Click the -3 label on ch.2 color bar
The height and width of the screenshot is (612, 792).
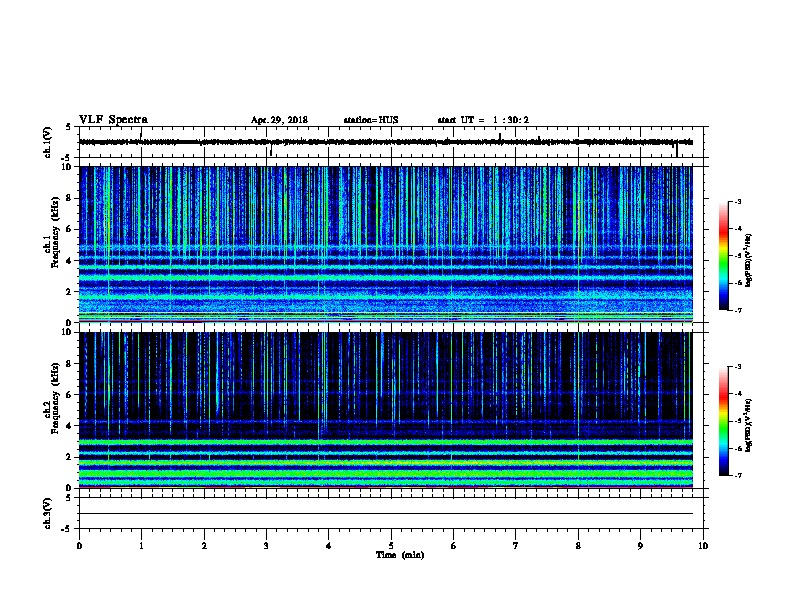click(737, 367)
